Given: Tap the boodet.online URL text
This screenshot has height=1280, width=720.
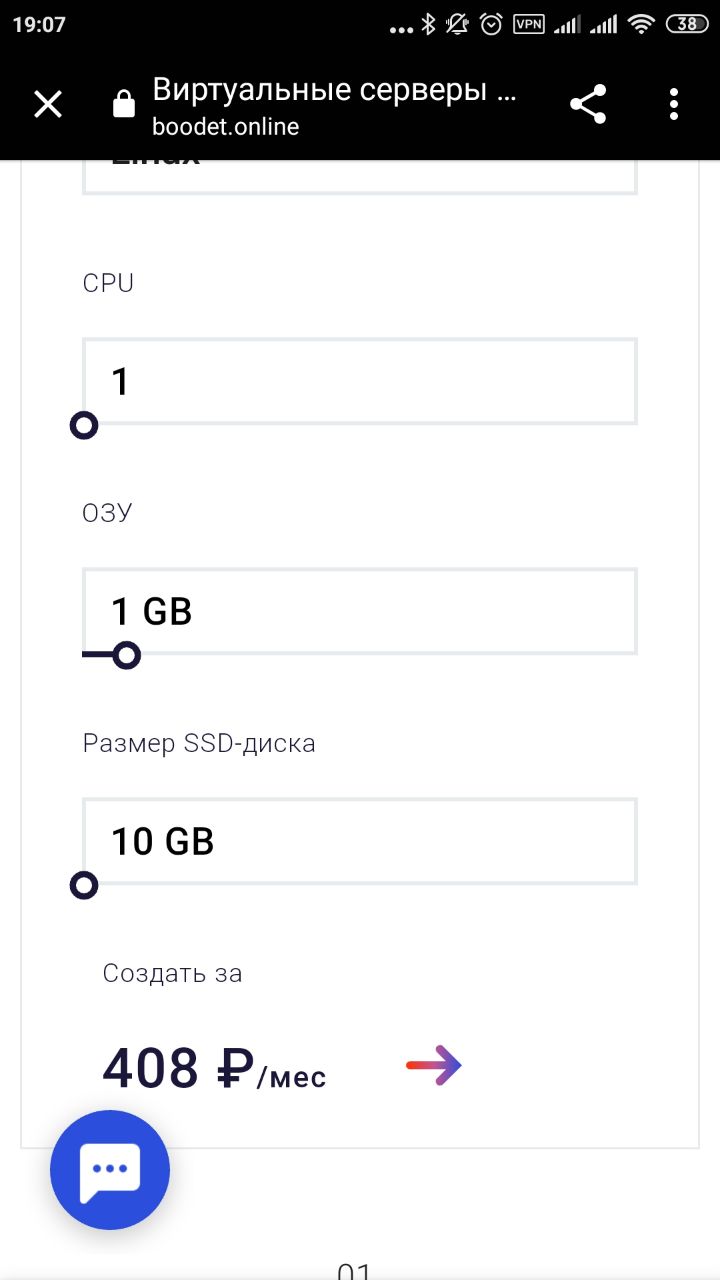Looking at the screenshot, I should [x=226, y=127].
